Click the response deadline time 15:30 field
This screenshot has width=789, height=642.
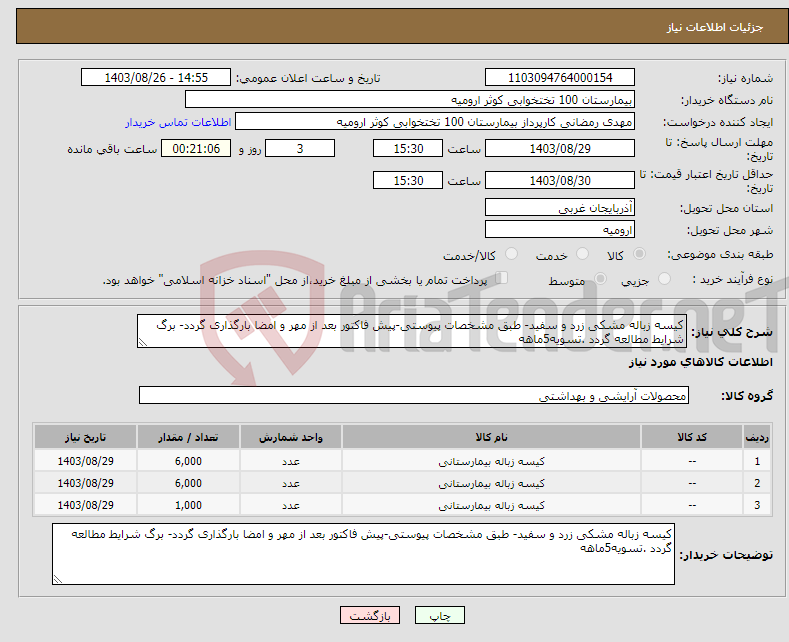[408, 148]
